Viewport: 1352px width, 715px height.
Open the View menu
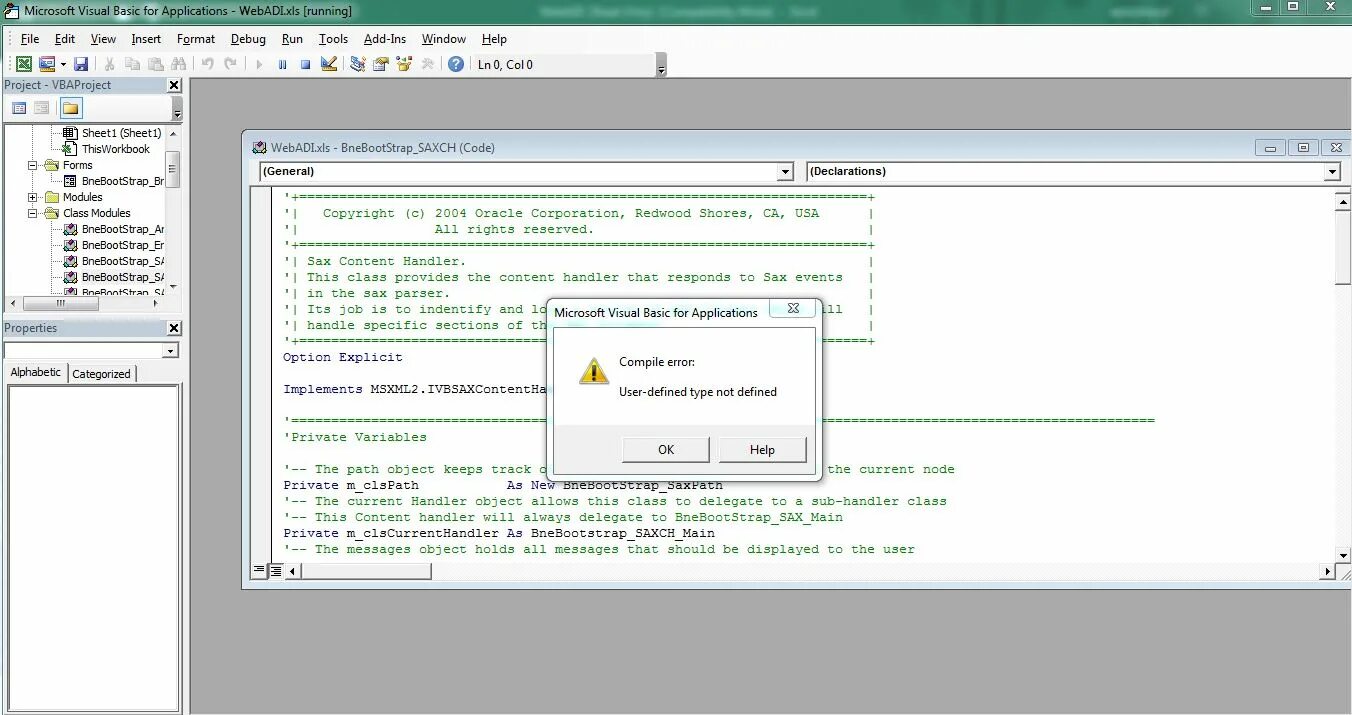click(x=103, y=39)
